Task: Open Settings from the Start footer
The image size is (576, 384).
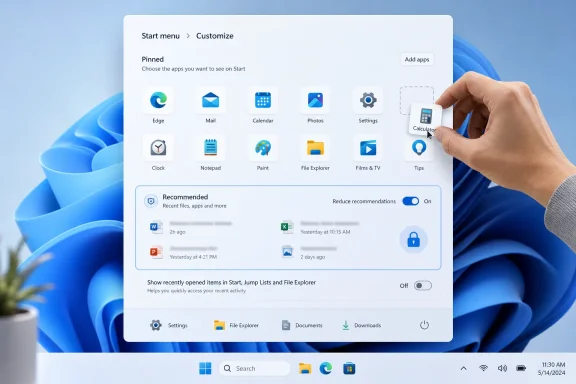Action: pos(169,325)
